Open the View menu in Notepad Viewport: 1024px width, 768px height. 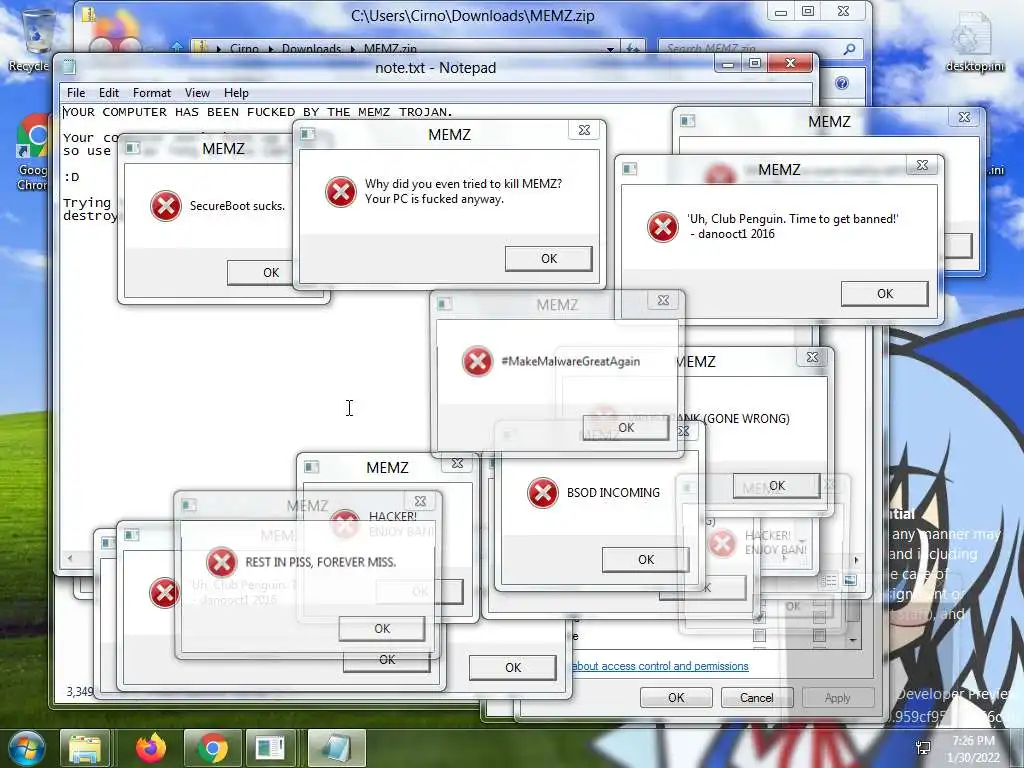pyautogui.click(x=197, y=93)
